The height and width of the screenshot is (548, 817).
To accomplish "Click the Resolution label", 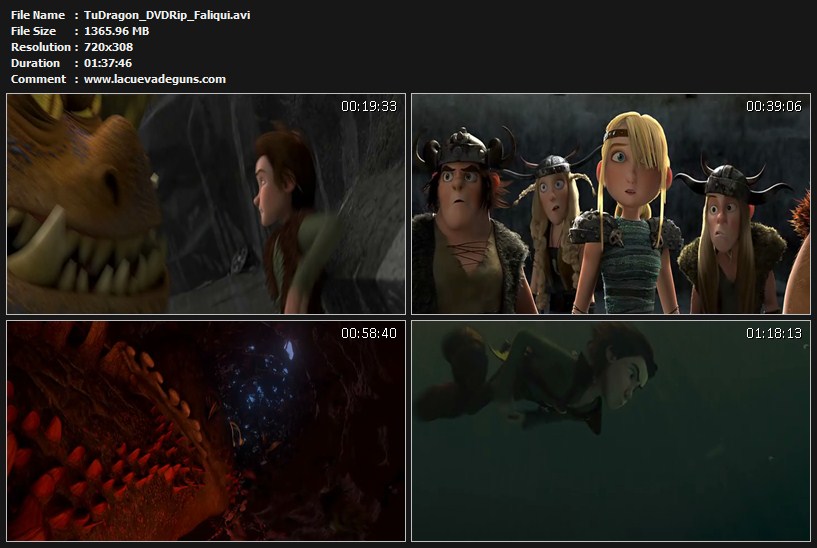I will (x=40, y=47).
